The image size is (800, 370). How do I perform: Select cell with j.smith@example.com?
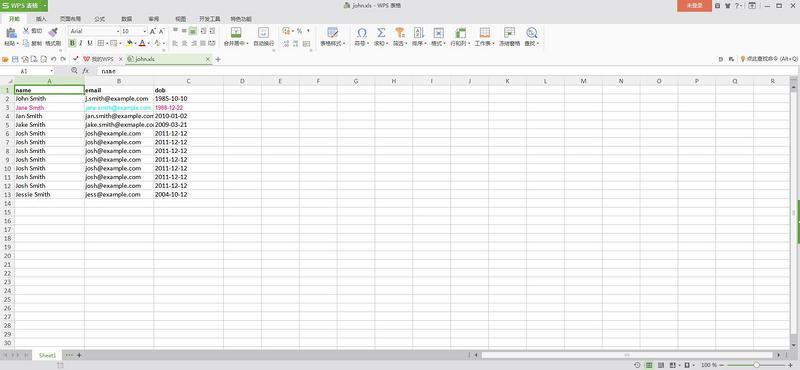119,98
